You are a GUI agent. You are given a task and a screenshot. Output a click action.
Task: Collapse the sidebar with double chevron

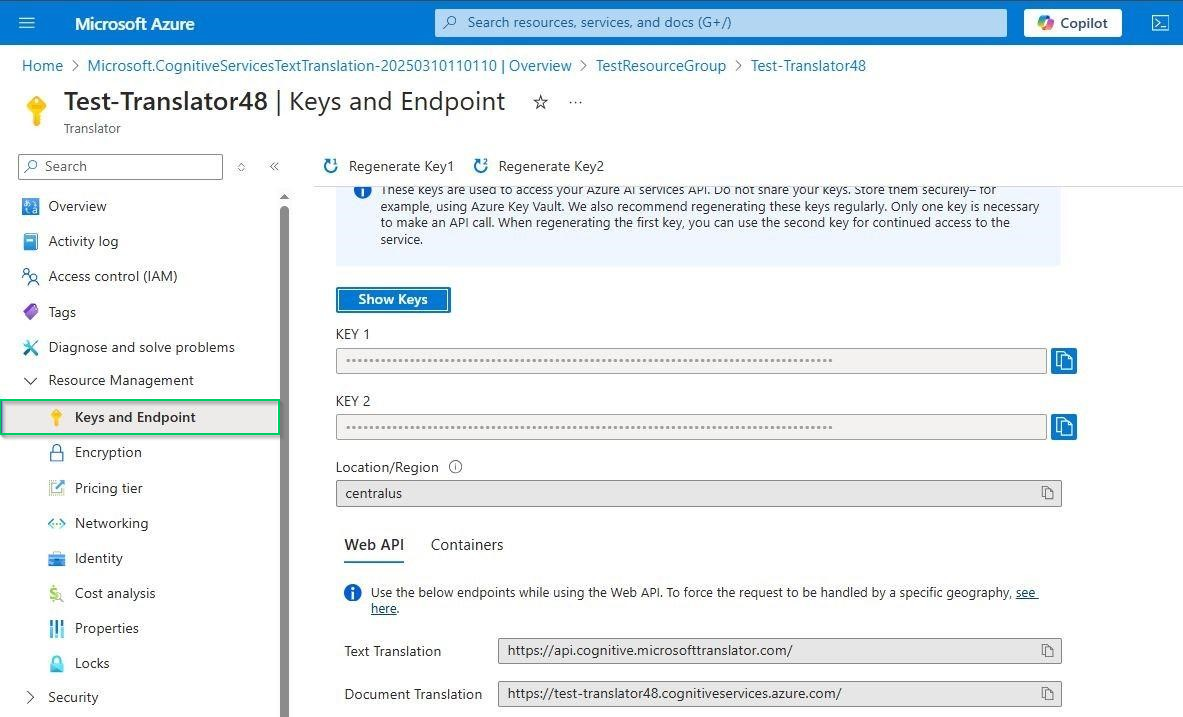[274, 167]
